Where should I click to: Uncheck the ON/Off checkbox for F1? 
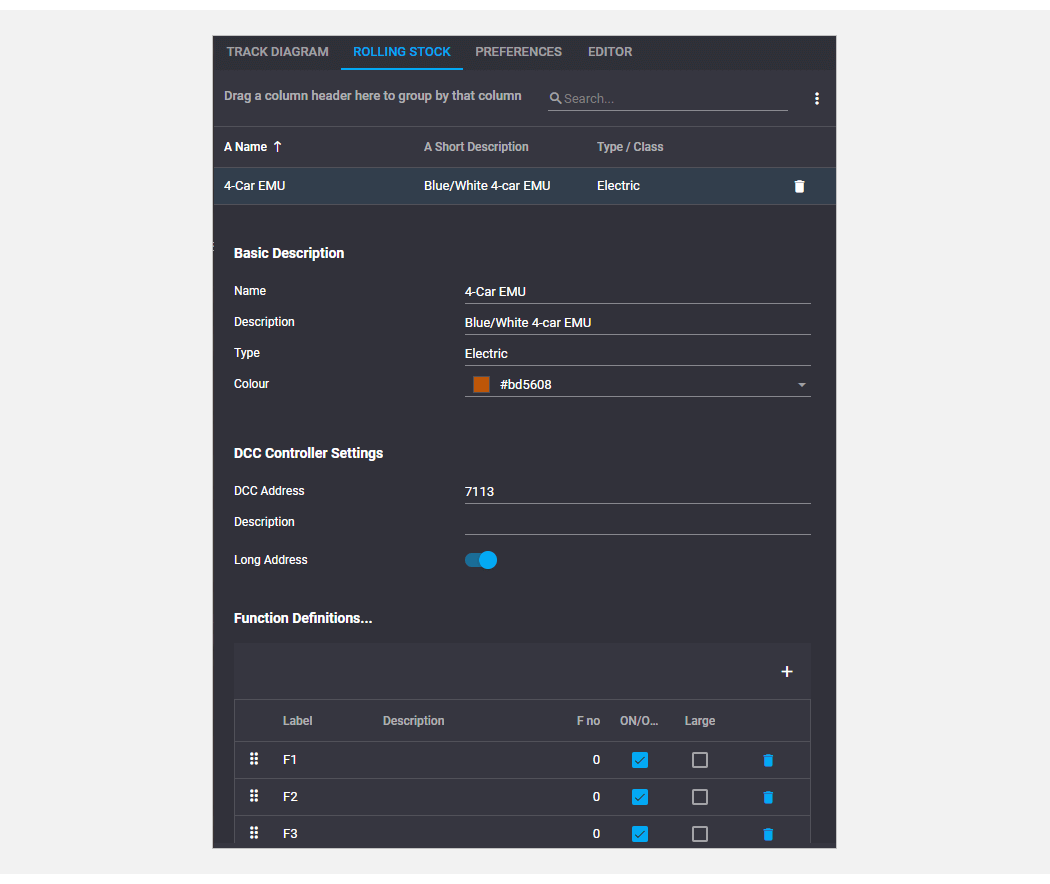click(640, 760)
